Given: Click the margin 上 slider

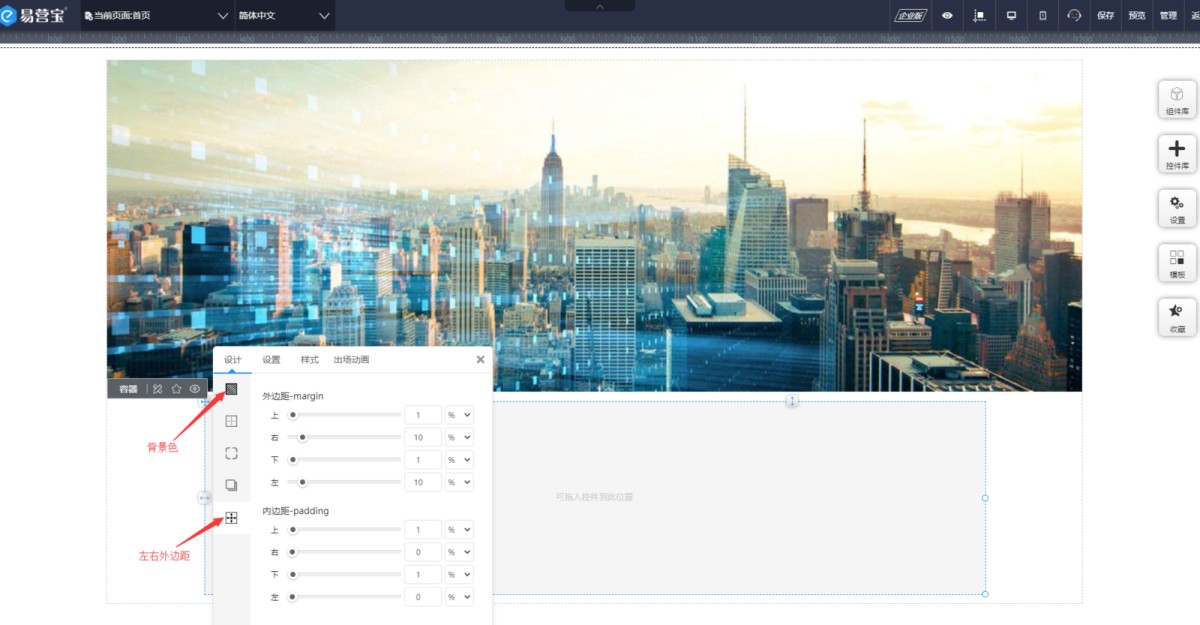Looking at the screenshot, I should click(344, 414).
